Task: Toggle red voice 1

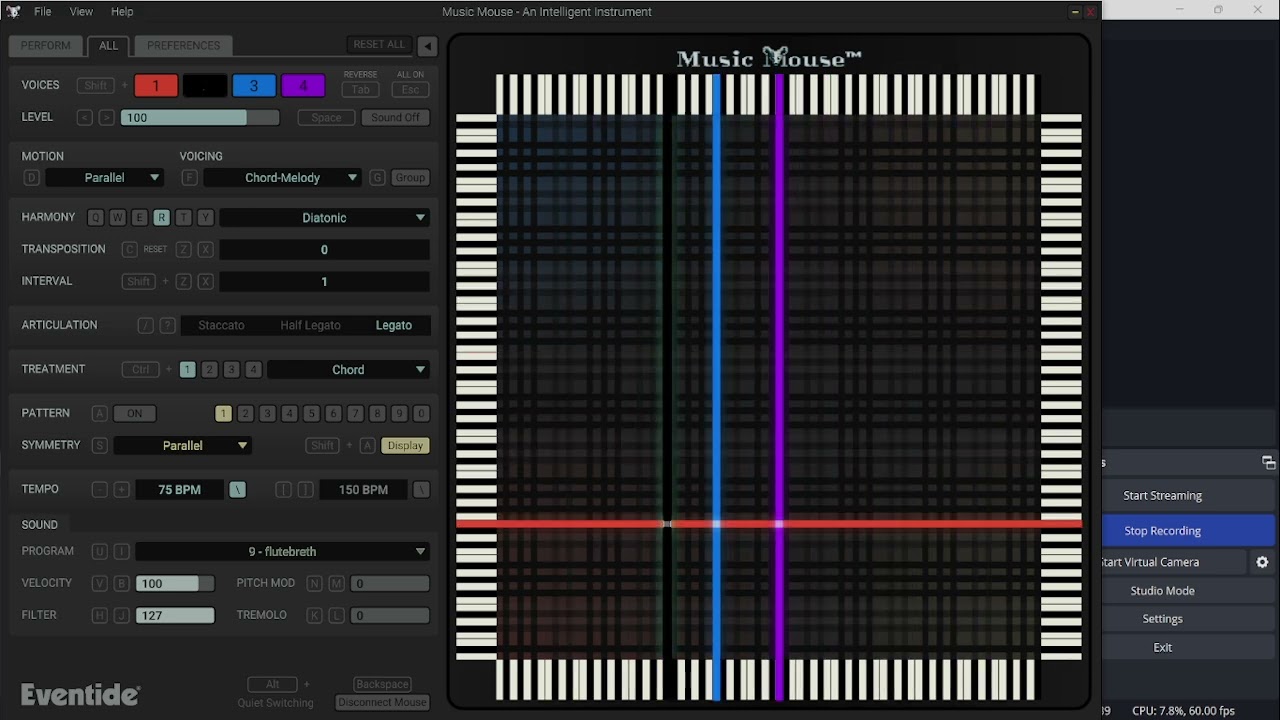Action: tap(156, 86)
